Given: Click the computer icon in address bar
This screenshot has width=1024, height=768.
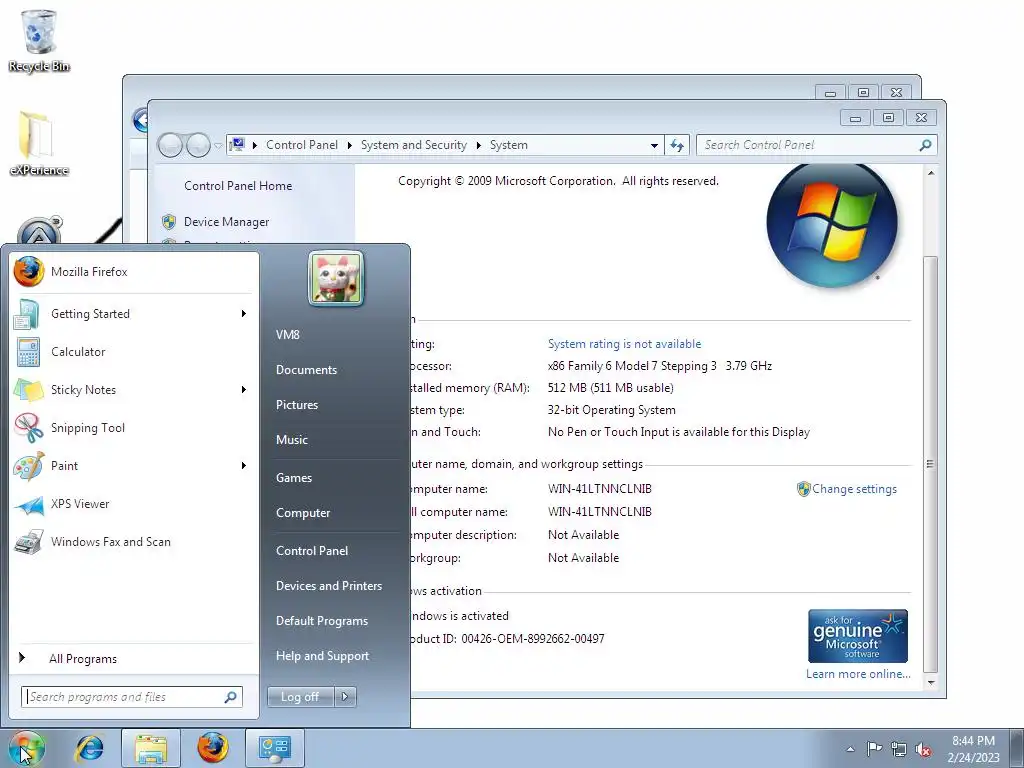Looking at the screenshot, I should pos(237,144).
